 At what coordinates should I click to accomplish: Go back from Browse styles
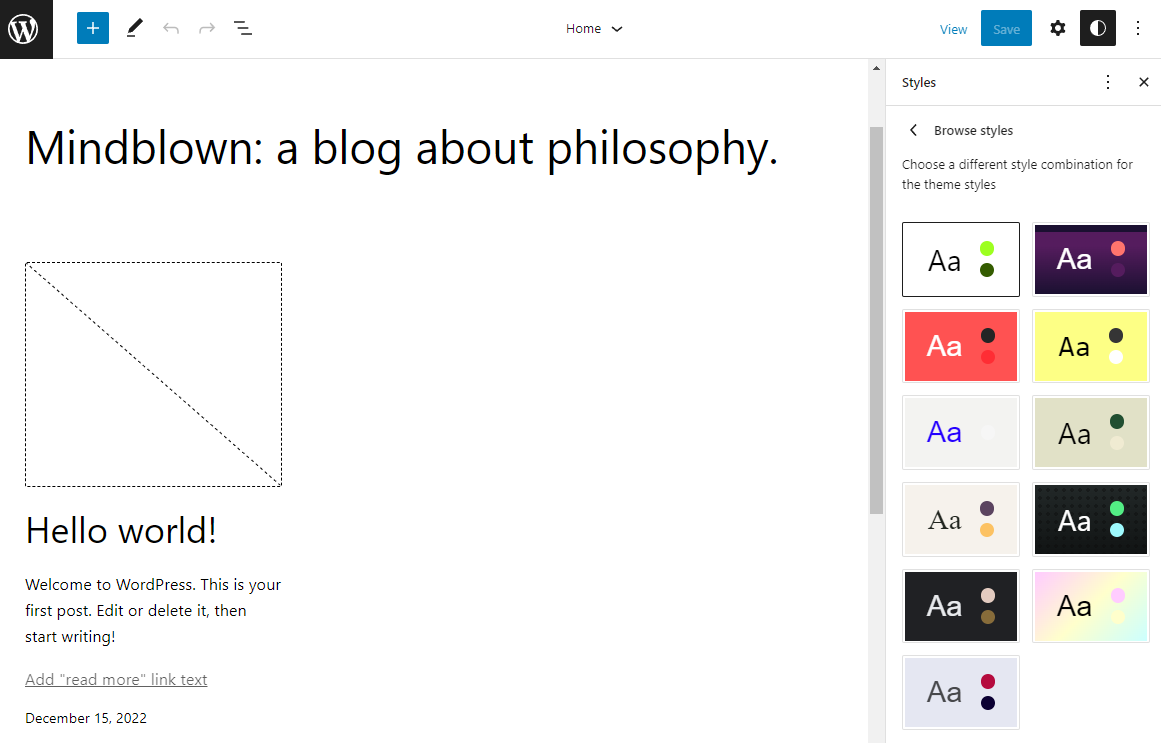pos(912,130)
